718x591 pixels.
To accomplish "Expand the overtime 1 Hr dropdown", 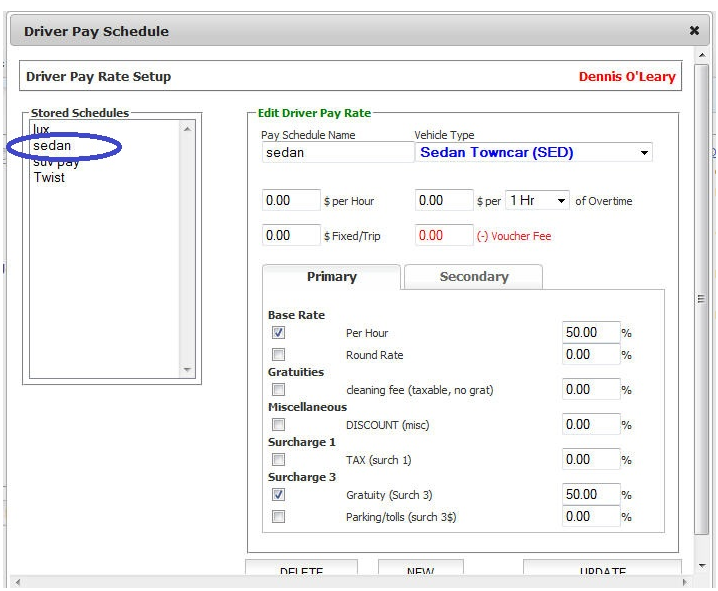I will coord(537,201).
